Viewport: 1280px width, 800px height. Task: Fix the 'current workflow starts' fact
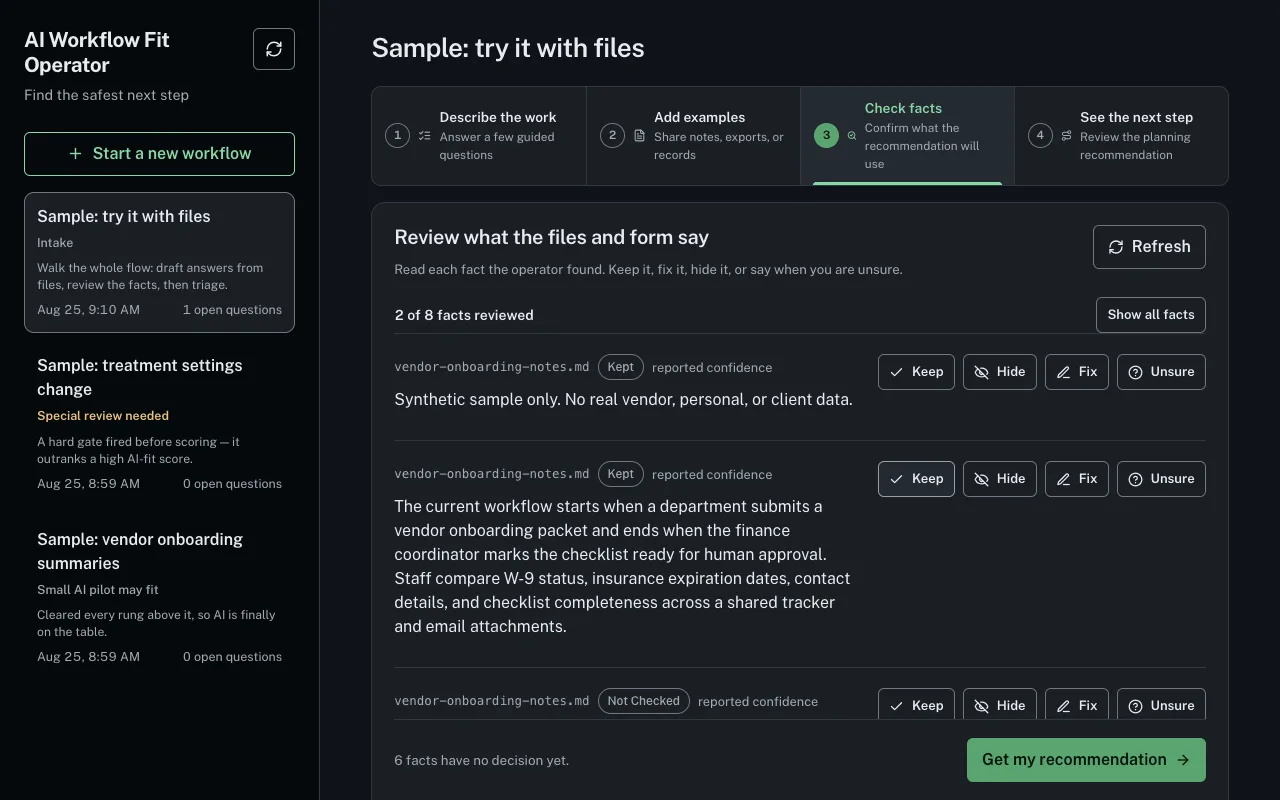click(x=1077, y=479)
